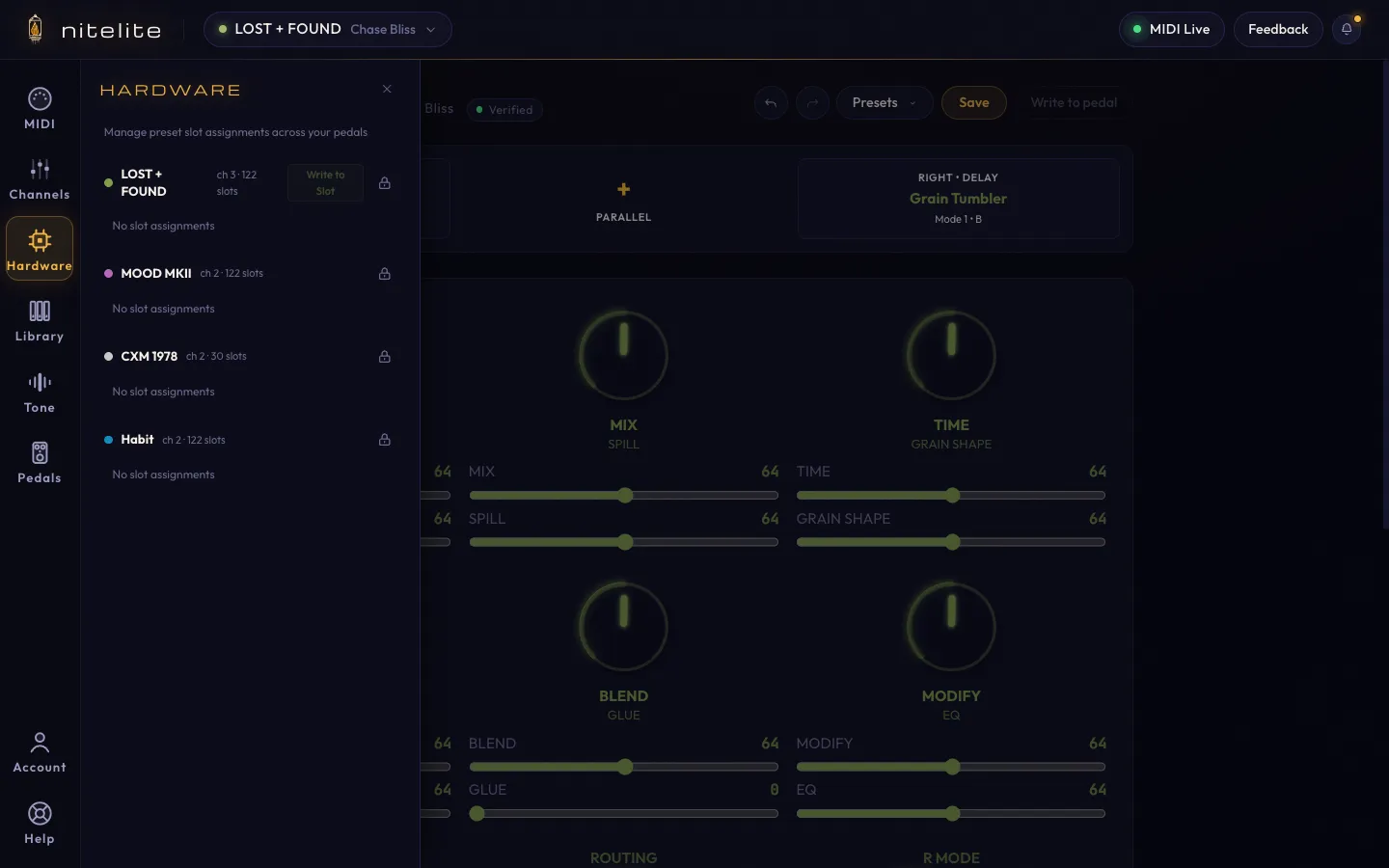Click the notifications bell icon
The height and width of the screenshot is (868, 1389).
point(1347,29)
